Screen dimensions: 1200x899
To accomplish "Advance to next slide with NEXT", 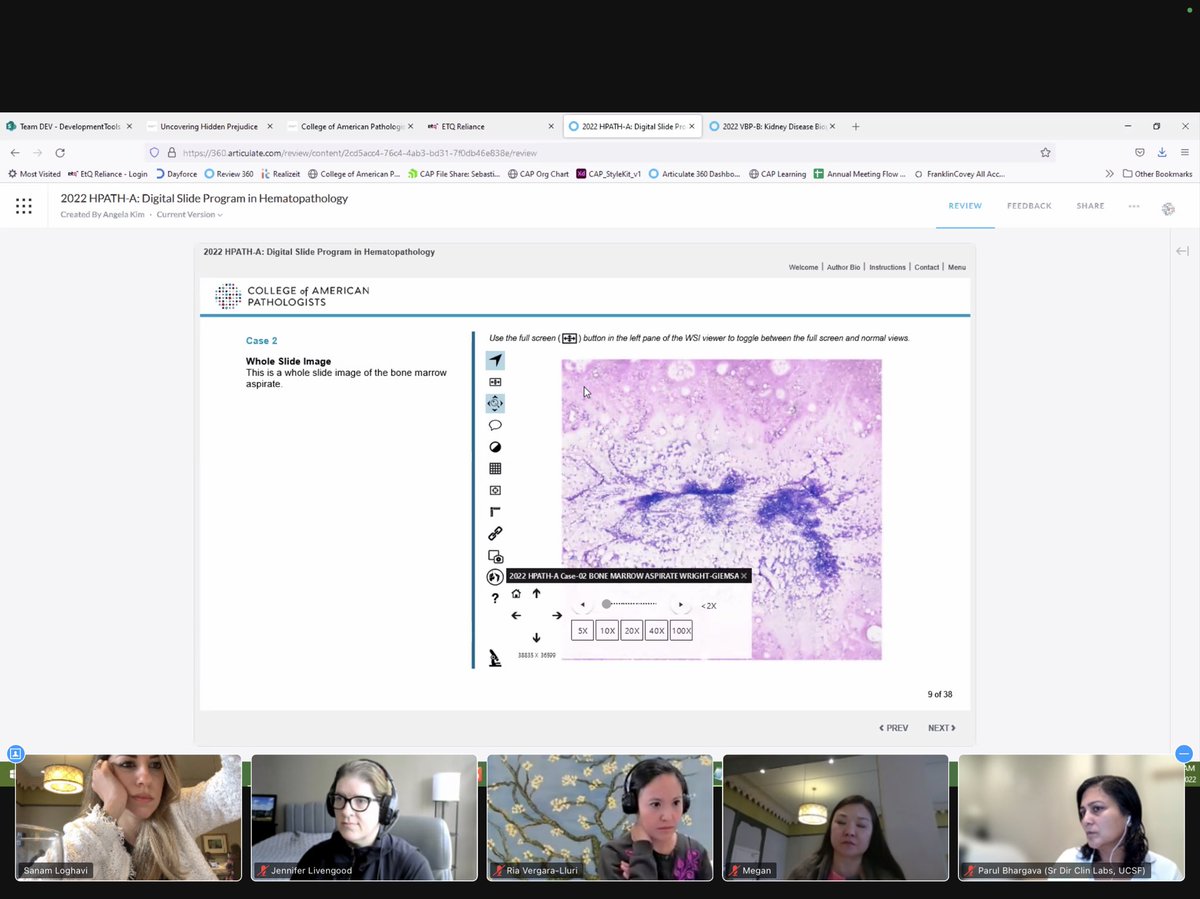I will tap(942, 728).
